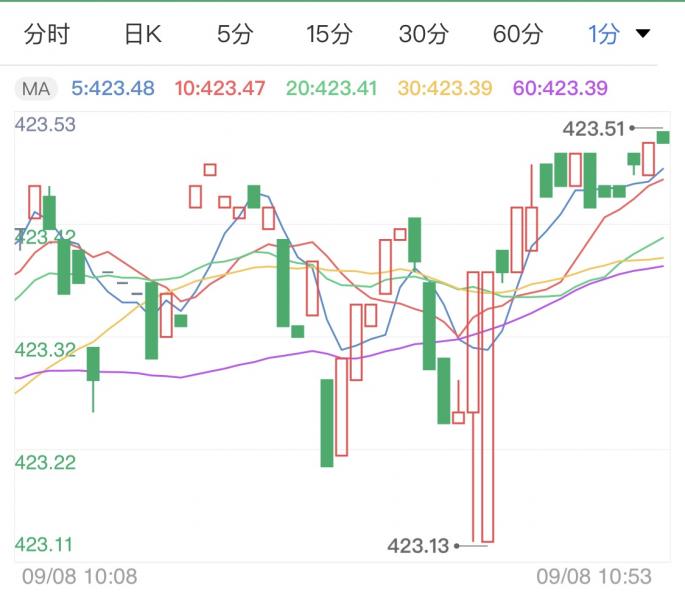This screenshot has height=600, width=685.
Task: Click the 09/08 10:53 end time label
Action: (594, 577)
